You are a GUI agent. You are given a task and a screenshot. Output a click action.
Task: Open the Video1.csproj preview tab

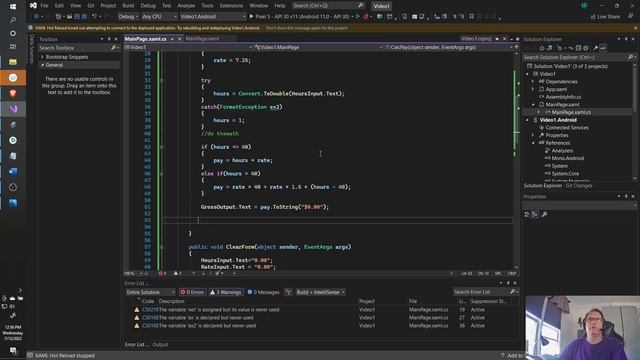pyautogui.click(x=476, y=39)
